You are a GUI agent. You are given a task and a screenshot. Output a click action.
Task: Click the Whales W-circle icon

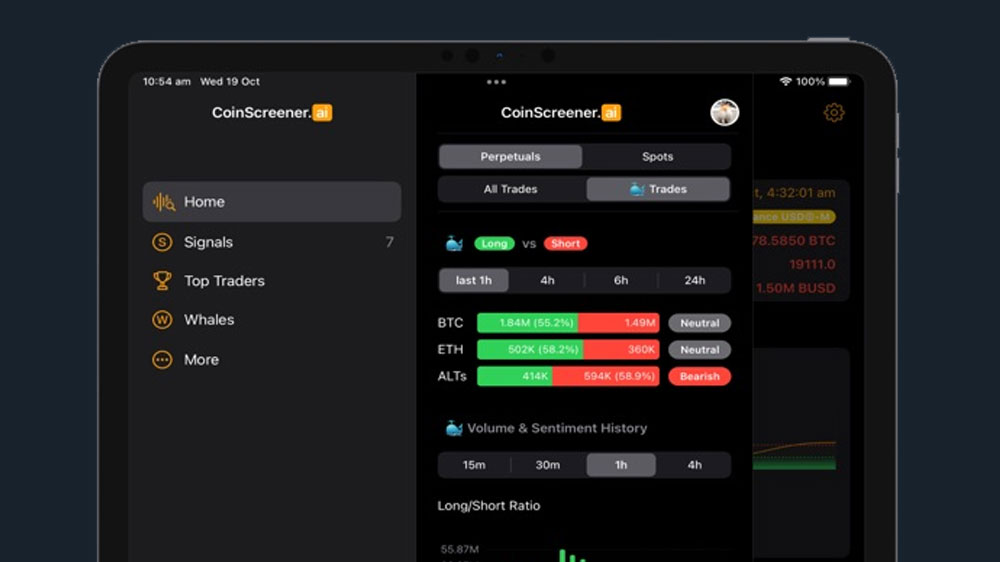point(162,320)
